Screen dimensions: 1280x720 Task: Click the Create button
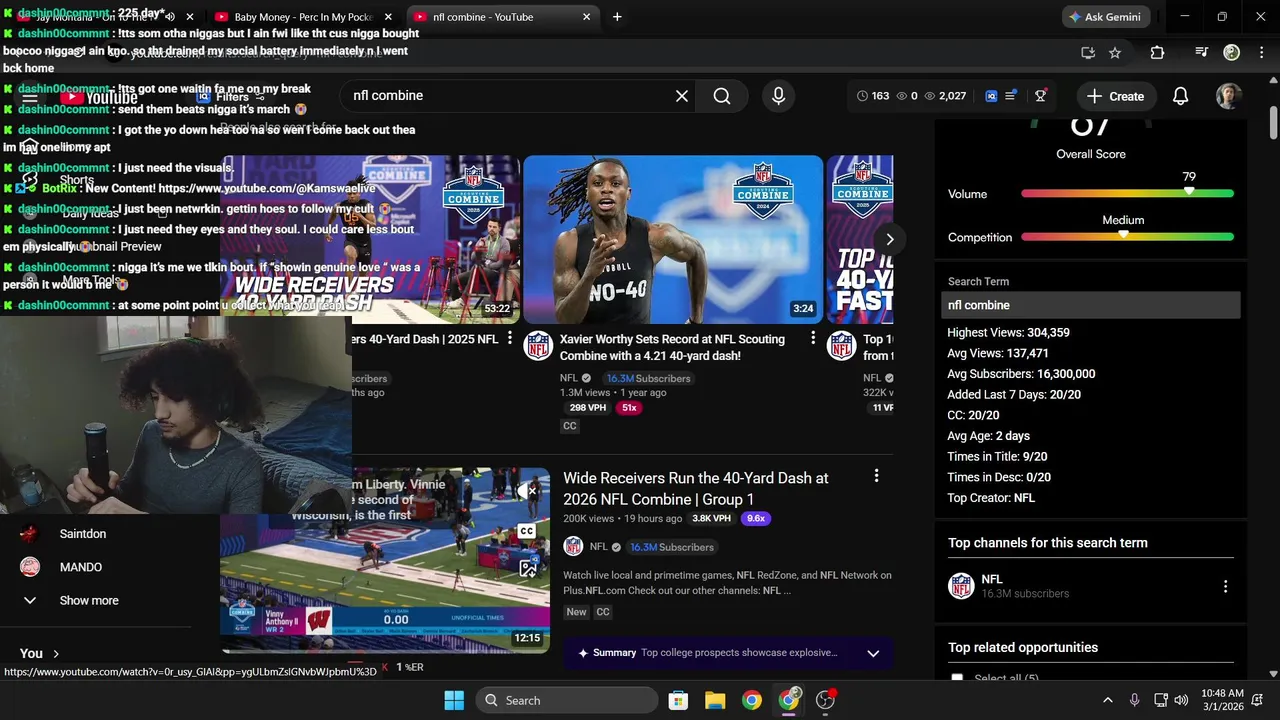1115,96
